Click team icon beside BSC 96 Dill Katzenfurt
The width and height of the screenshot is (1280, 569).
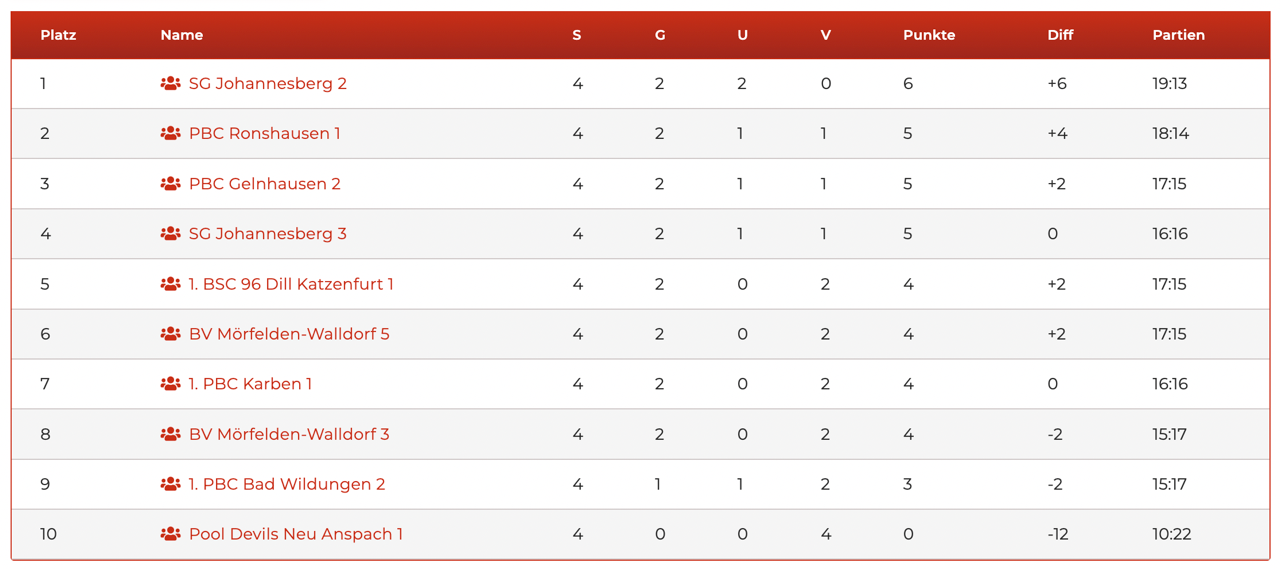[170, 284]
